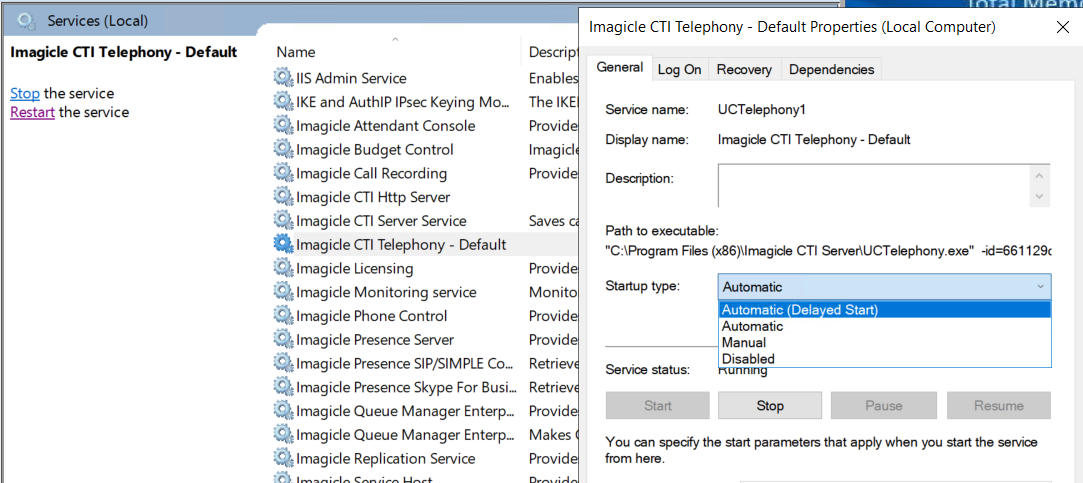This screenshot has width=1083, height=483.
Task: Click the gear icon for Imagicle Attendant Console
Action: pyautogui.click(x=284, y=126)
